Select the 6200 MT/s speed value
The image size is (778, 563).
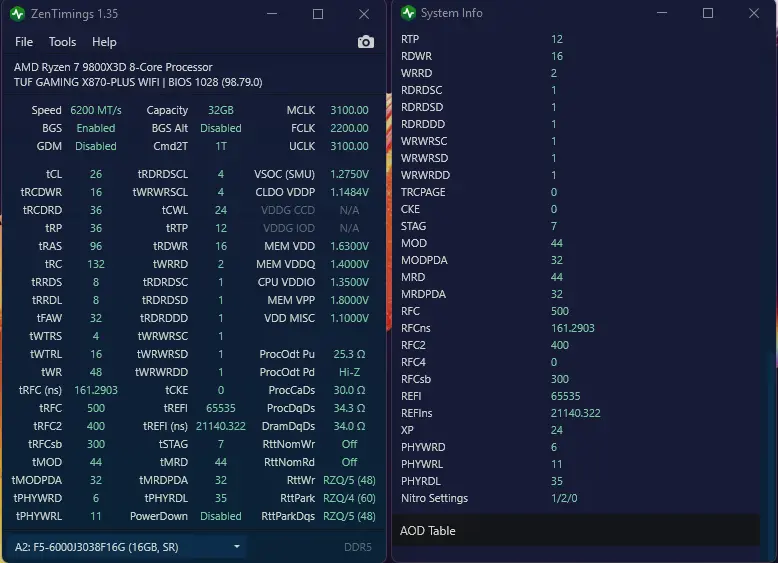[x=96, y=110]
